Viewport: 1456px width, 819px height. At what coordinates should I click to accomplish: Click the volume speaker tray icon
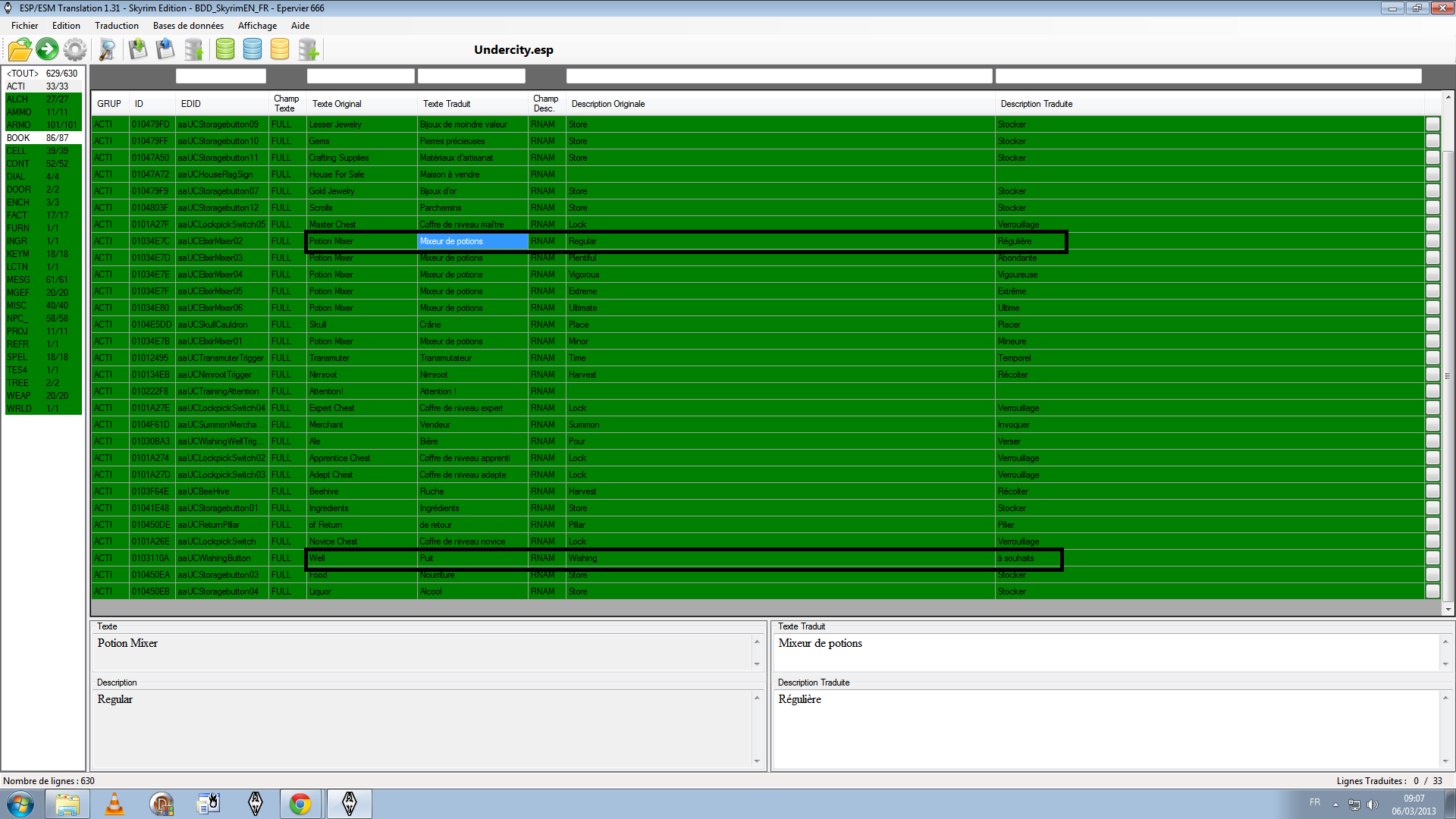click(1373, 805)
